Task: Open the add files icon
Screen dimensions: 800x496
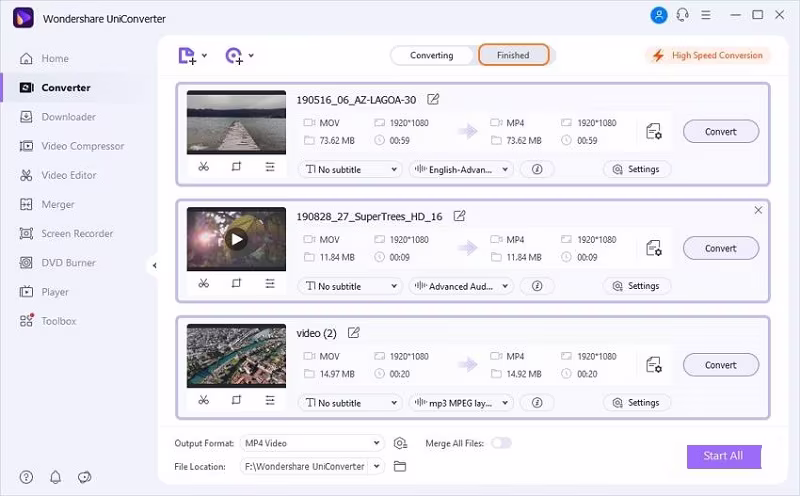Action: [x=187, y=56]
